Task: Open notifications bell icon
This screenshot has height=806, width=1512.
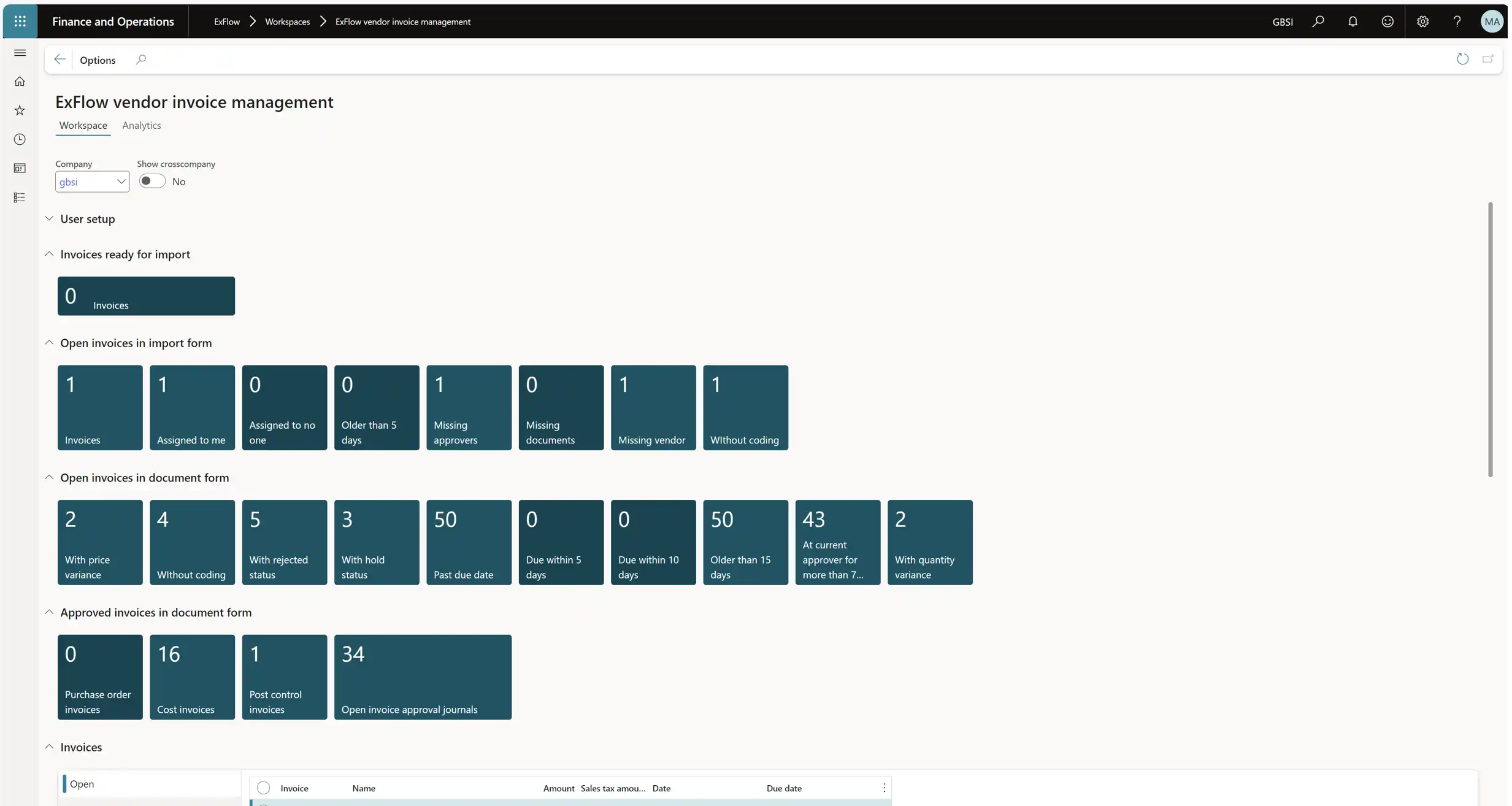Action: point(1353,21)
